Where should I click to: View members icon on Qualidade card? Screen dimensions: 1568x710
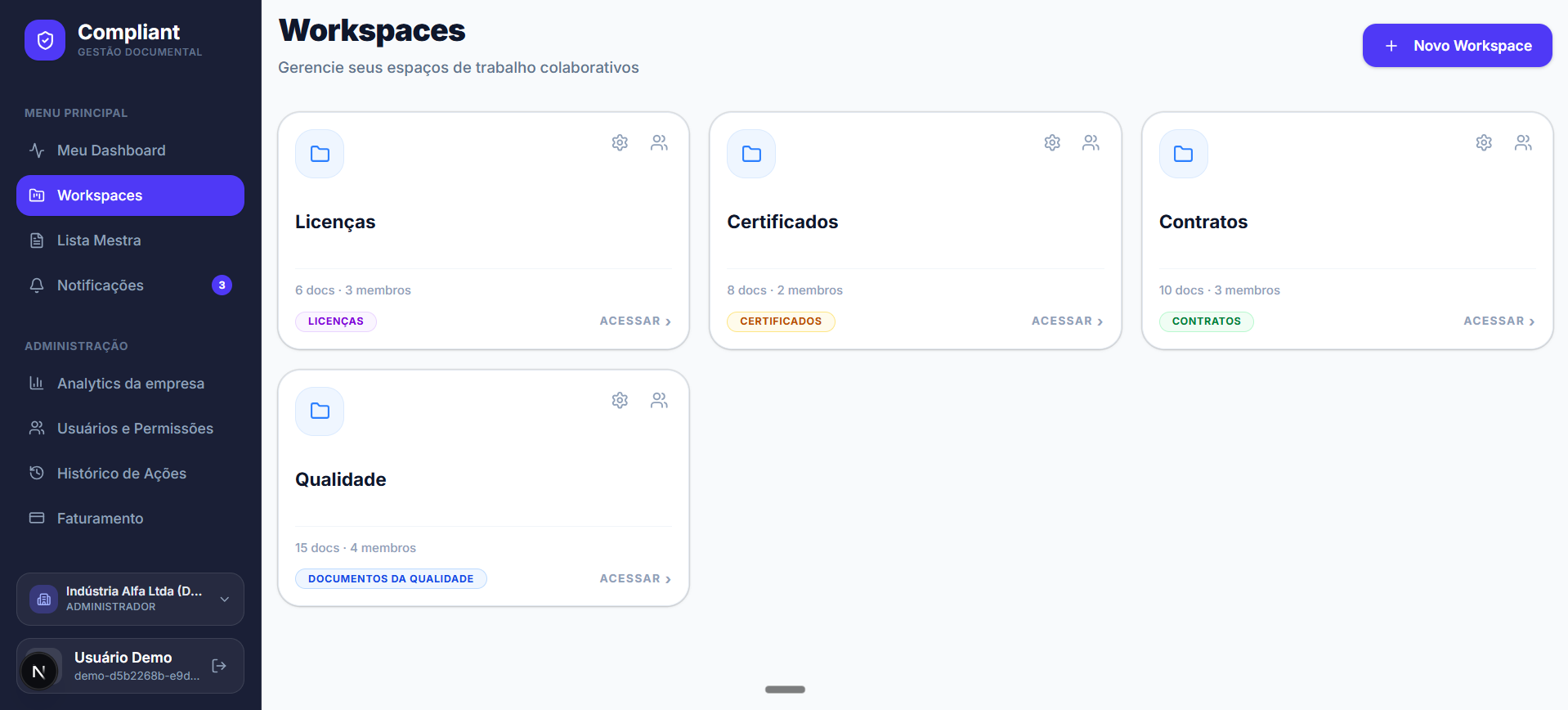(659, 400)
